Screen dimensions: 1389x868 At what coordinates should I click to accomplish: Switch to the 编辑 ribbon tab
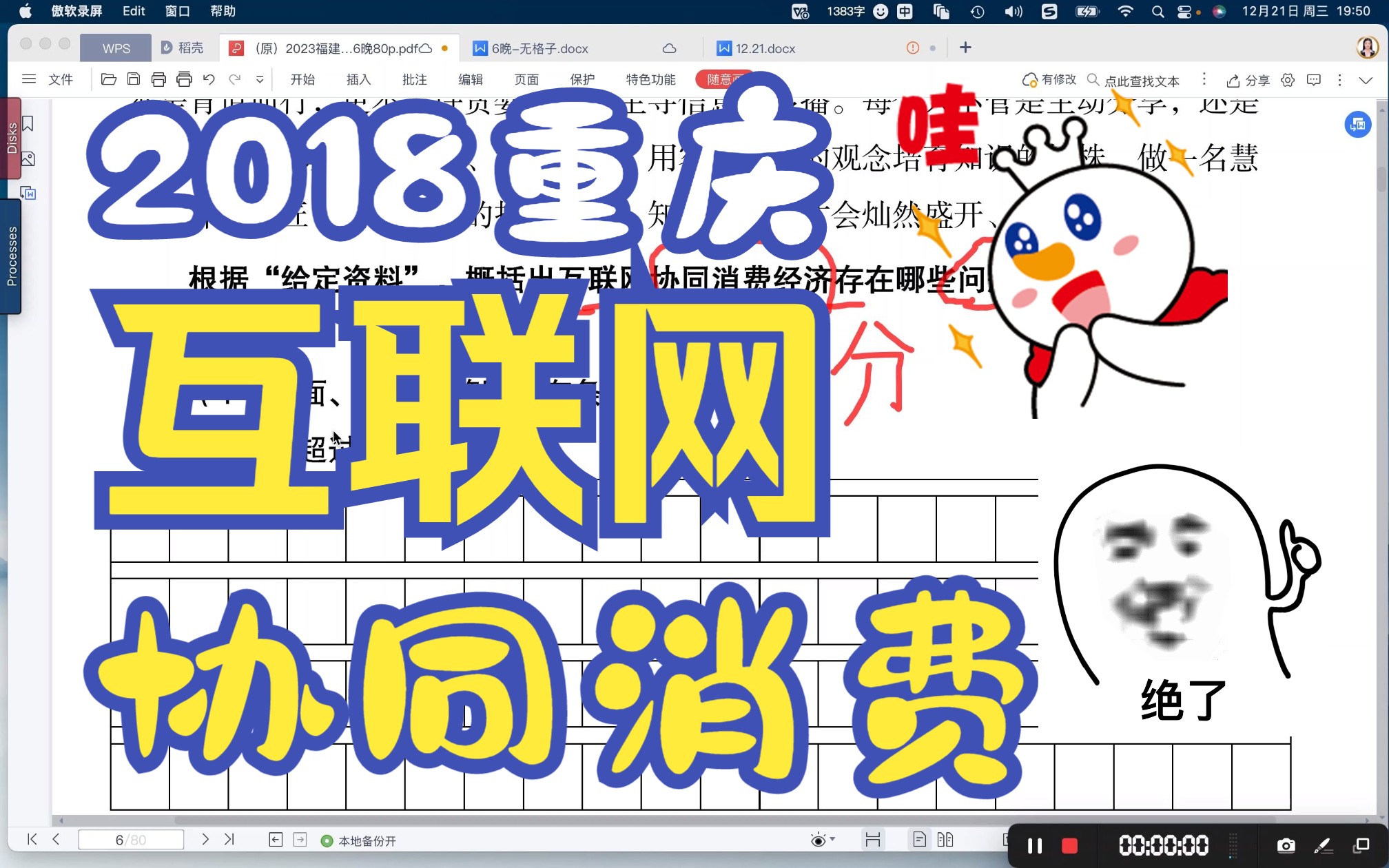(x=471, y=79)
